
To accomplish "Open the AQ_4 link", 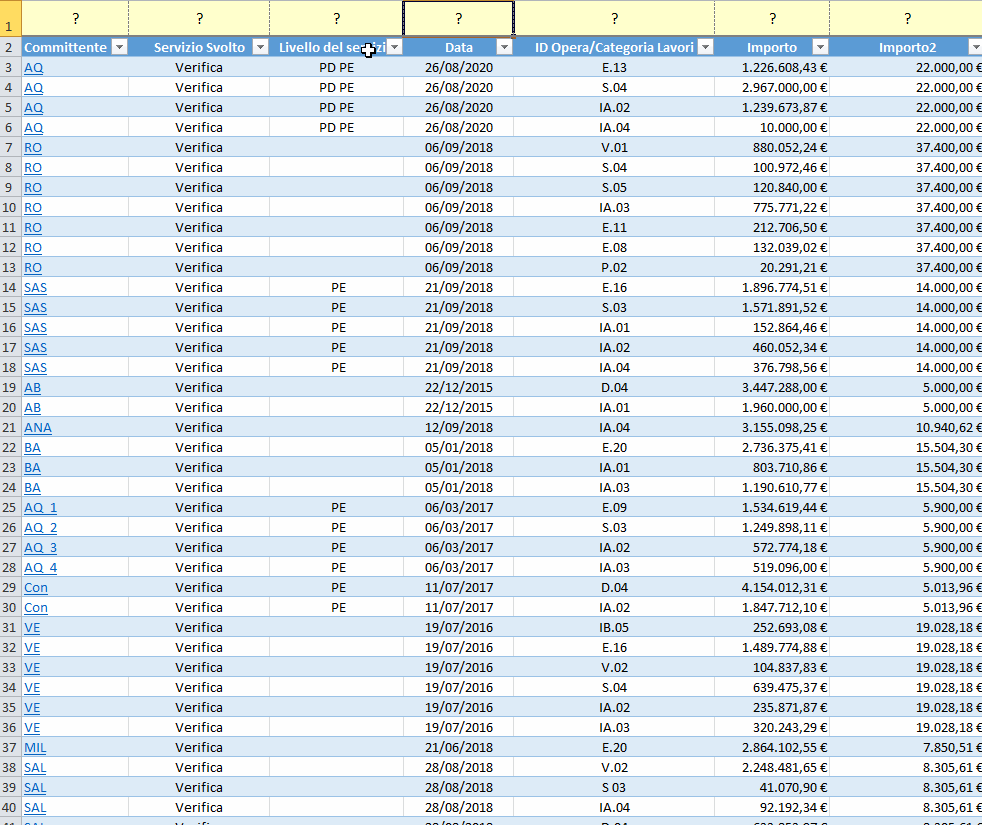I will pyautogui.click(x=41, y=568).
